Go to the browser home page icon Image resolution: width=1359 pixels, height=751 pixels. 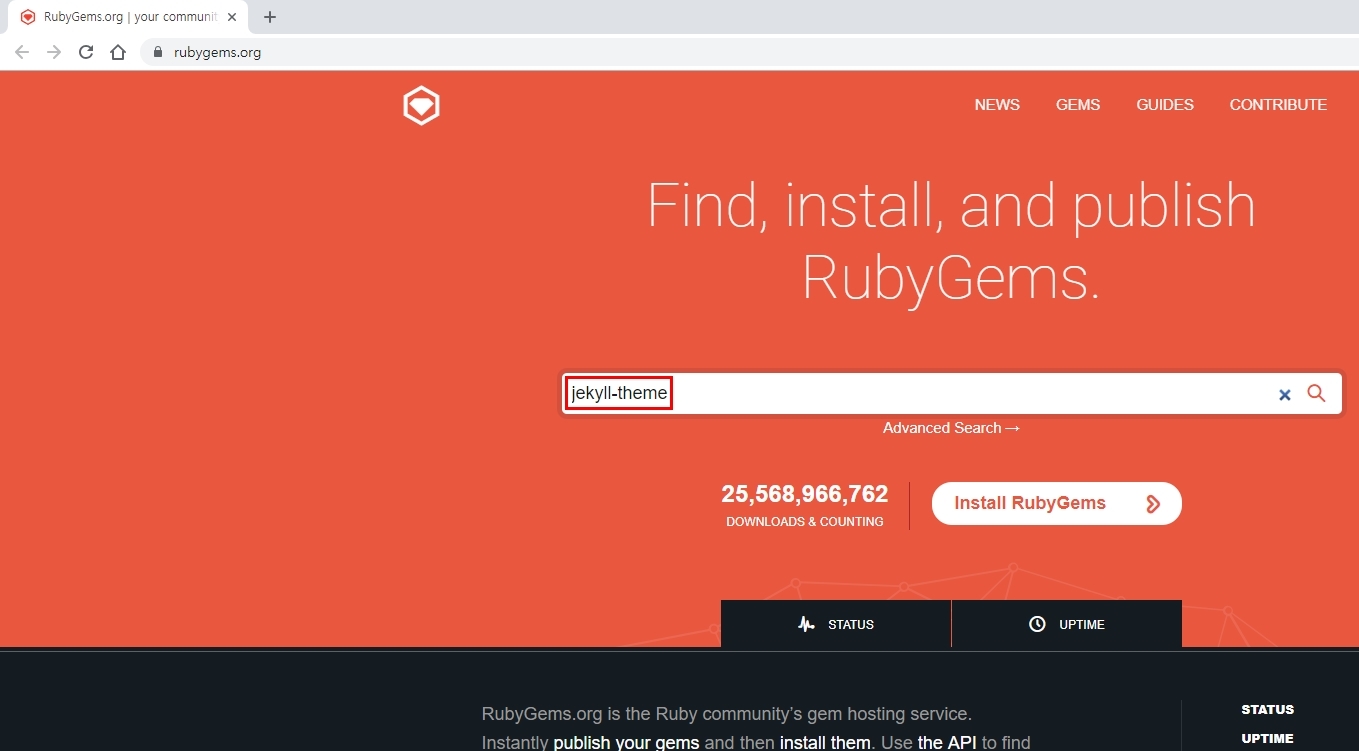[x=118, y=52]
